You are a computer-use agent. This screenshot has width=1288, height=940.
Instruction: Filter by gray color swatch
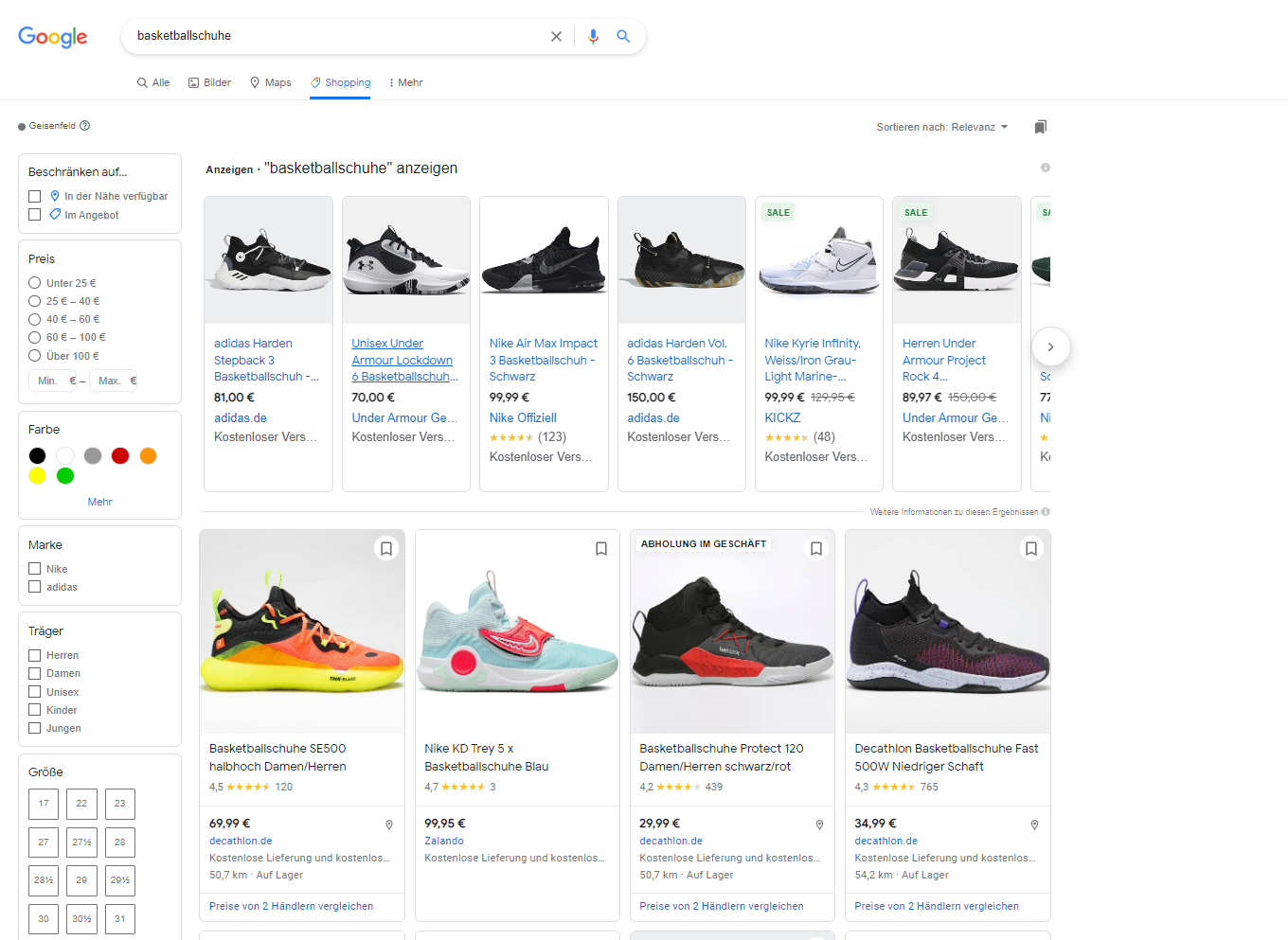(93, 456)
